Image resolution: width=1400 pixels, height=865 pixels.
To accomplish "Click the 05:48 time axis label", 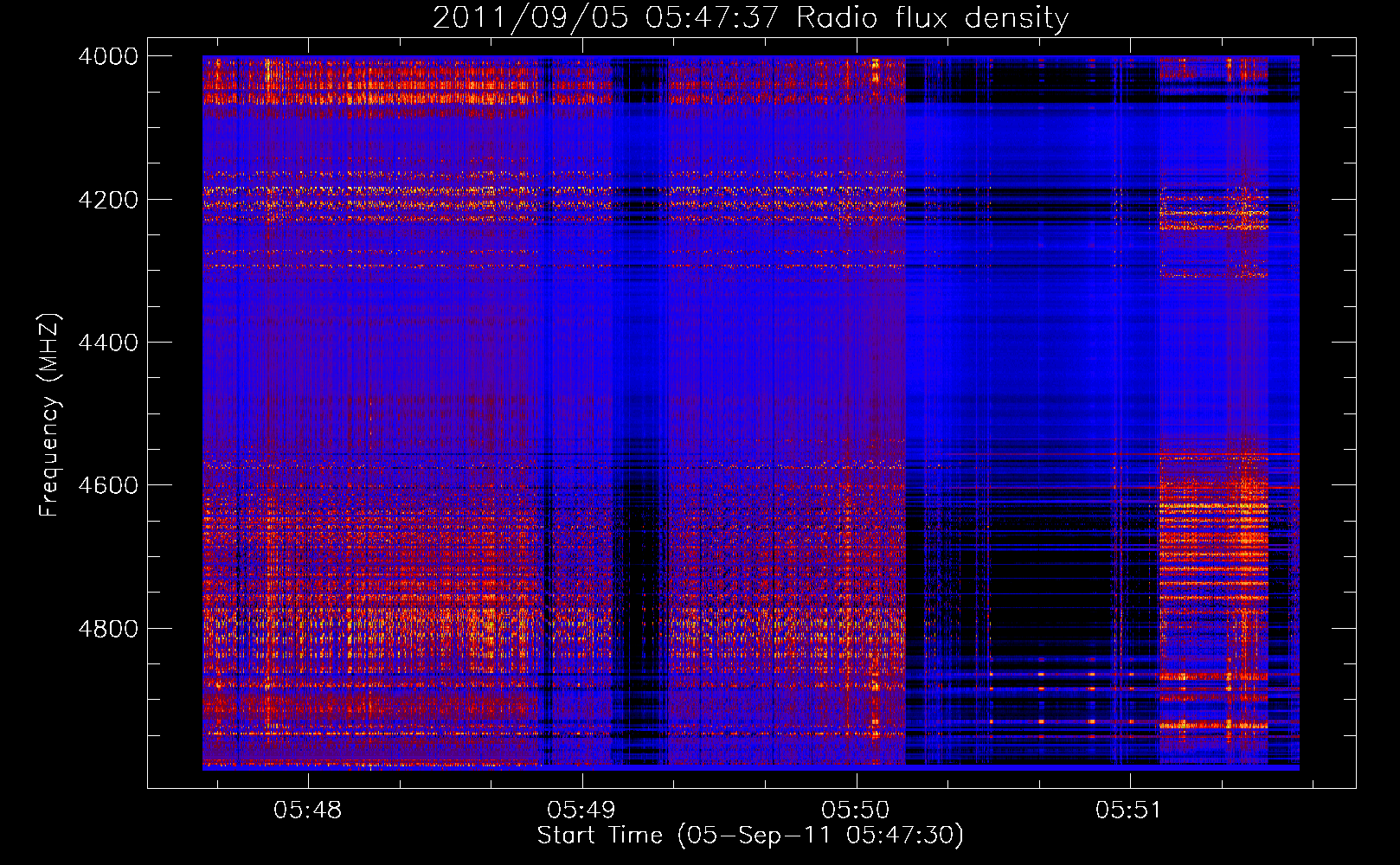I will pos(308,811).
